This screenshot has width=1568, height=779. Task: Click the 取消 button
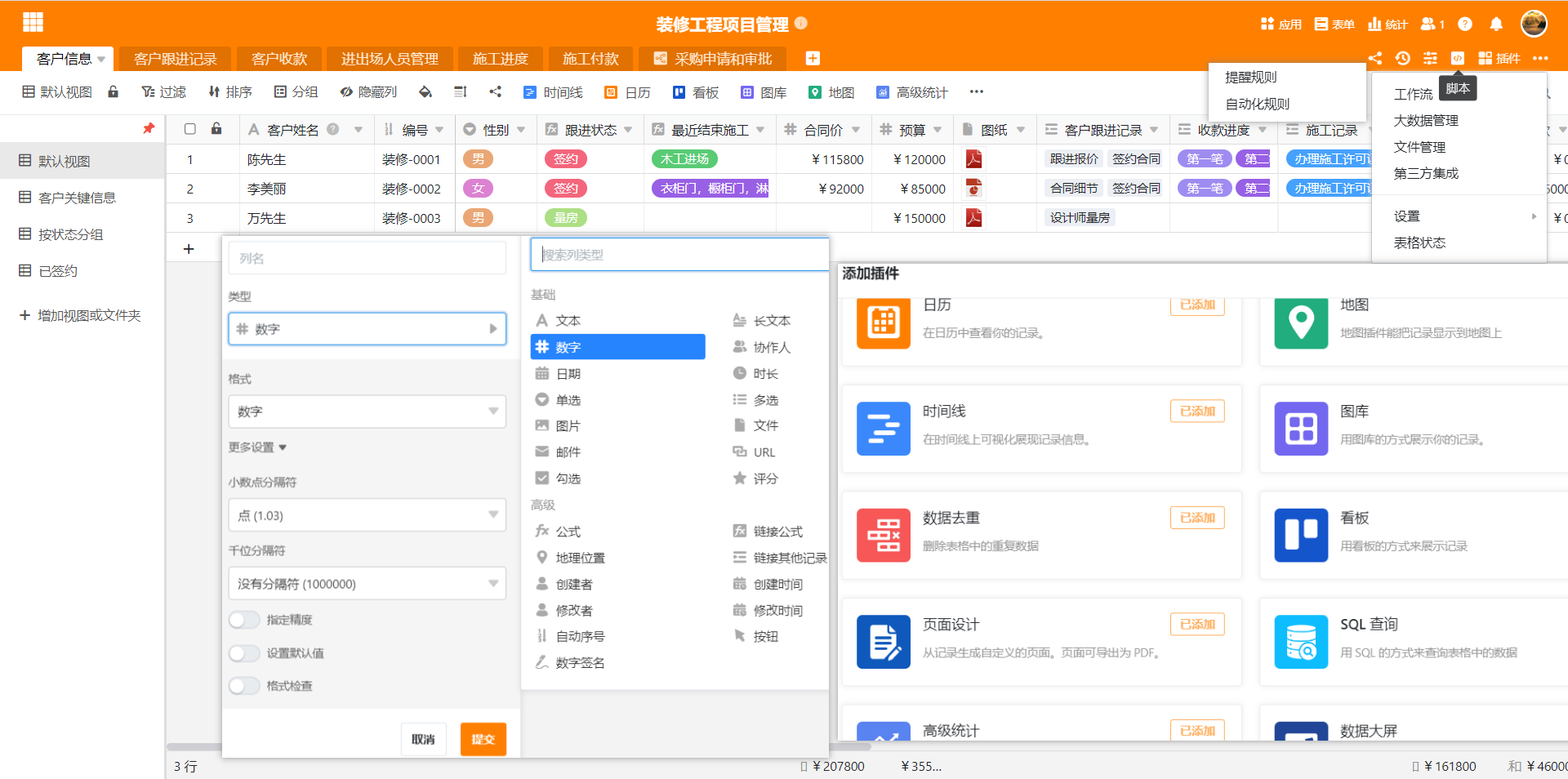[x=423, y=739]
